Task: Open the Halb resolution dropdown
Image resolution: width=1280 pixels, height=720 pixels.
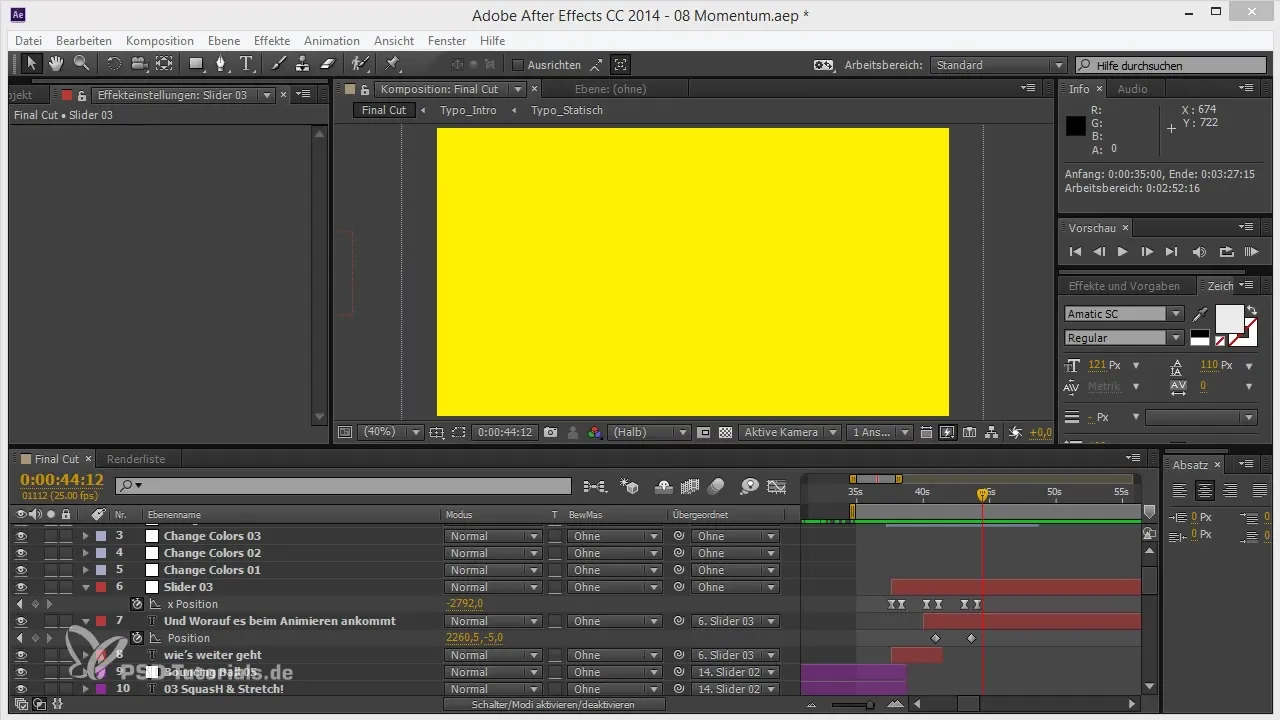Action: [648, 433]
